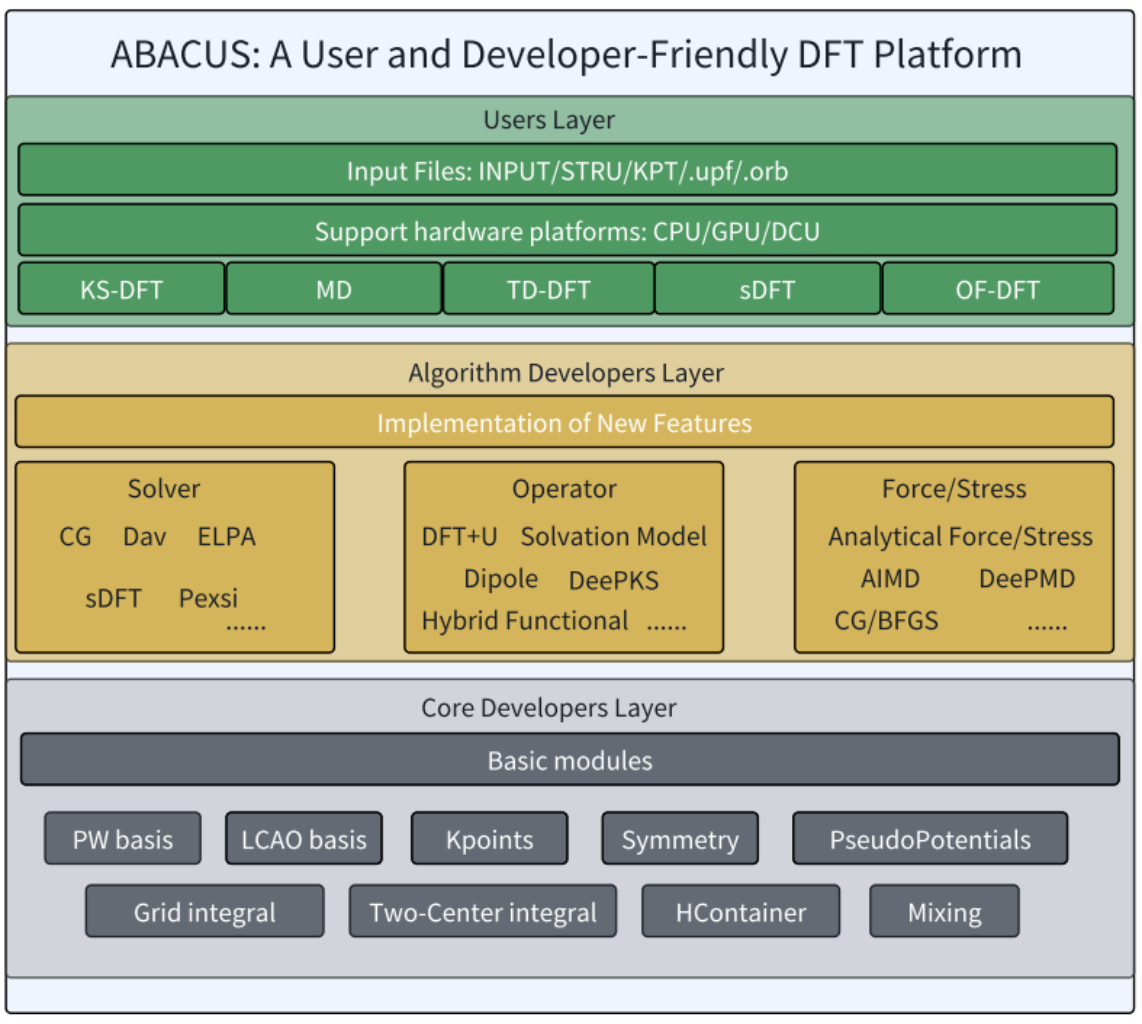Screen dimensions: 1142x1024
Task: Open the Solver panel heading
Action: click(x=164, y=489)
